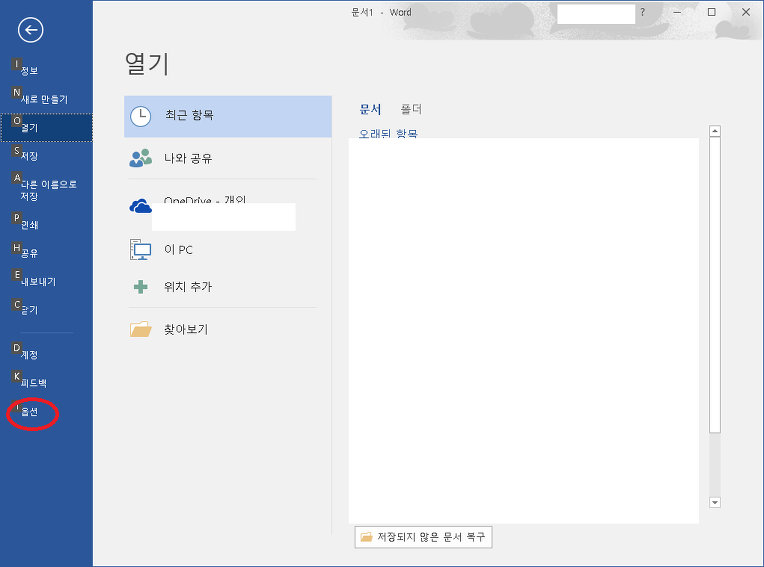The image size is (764, 567).
Task: Click 닫기 to close the document
Action: pos(29,309)
